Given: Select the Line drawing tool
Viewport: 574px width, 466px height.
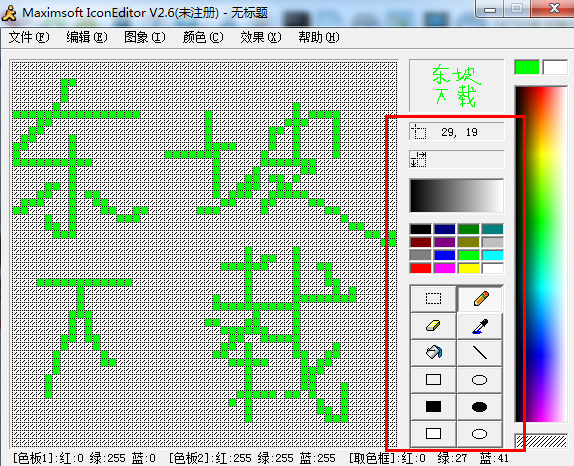Looking at the screenshot, I should pyautogui.click(x=480, y=353).
